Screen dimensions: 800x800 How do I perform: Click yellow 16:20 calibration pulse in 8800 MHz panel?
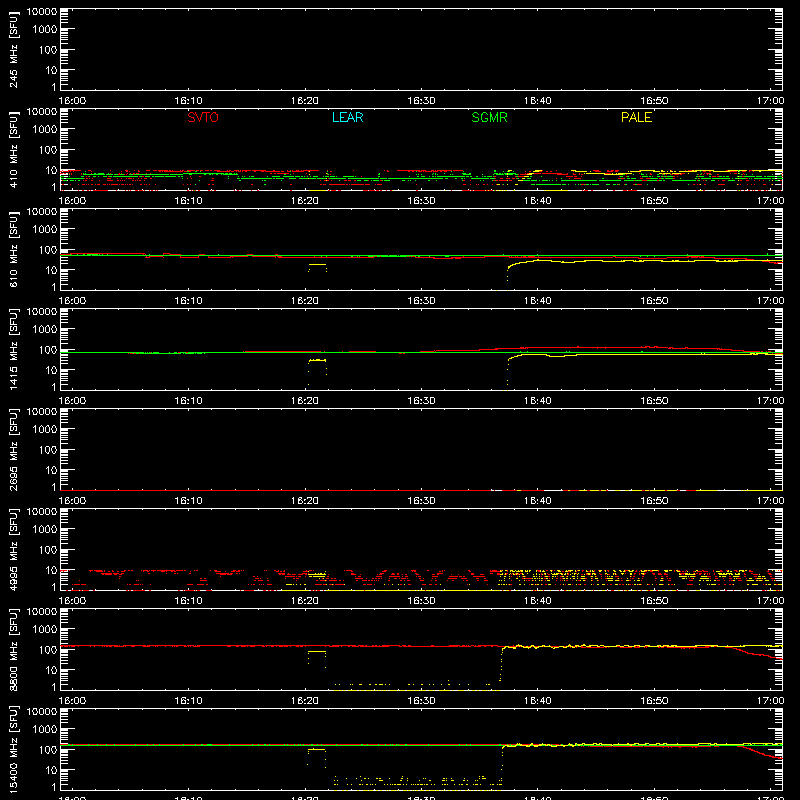[x=317, y=657]
